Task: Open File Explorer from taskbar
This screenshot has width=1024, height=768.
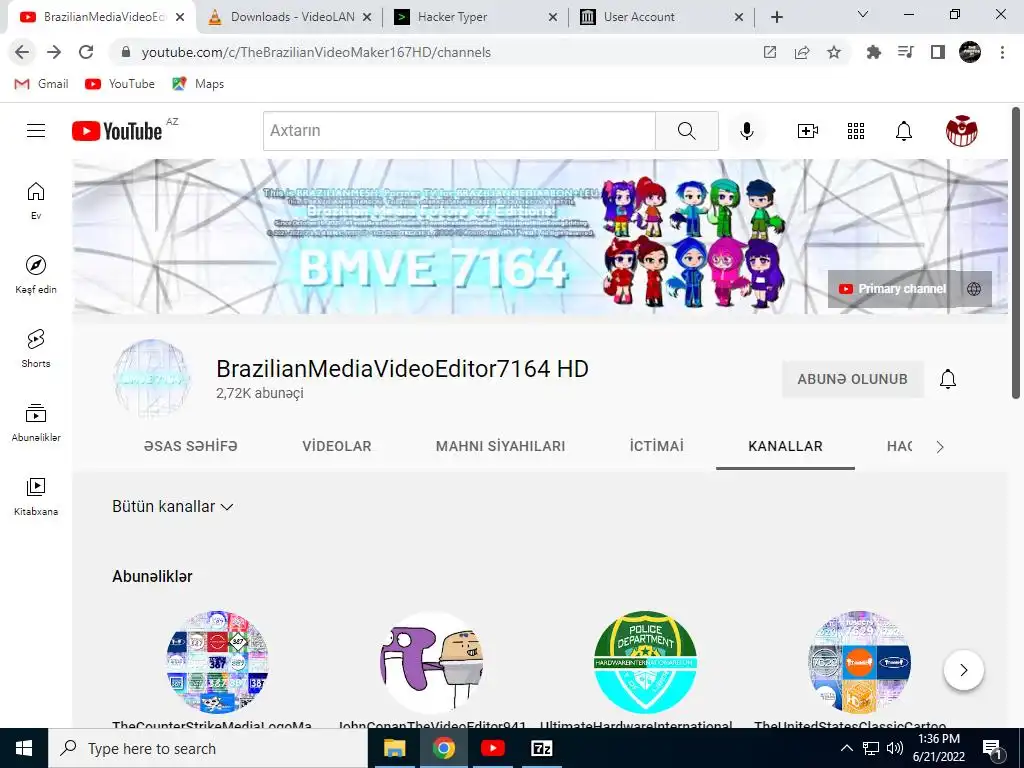Action: pyautogui.click(x=394, y=748)
